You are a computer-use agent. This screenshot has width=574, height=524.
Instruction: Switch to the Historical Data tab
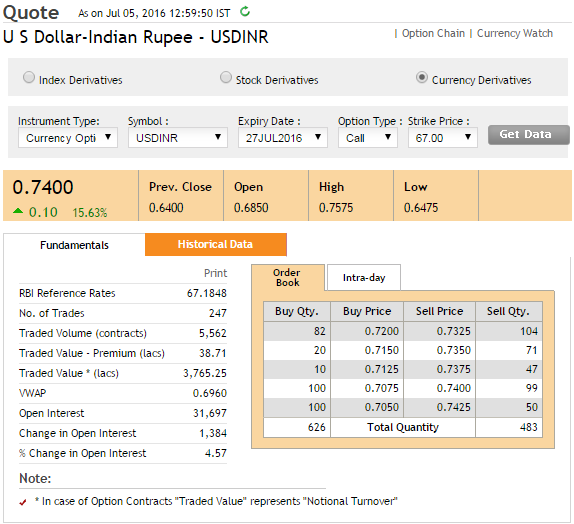(216, 244)
